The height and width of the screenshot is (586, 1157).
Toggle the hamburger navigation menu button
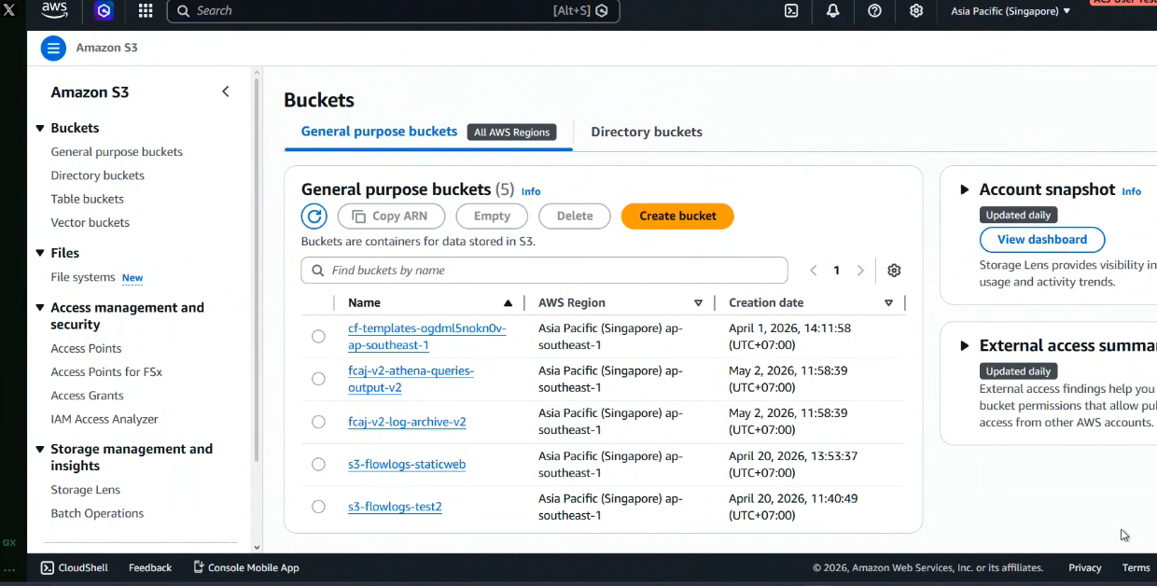53,48
